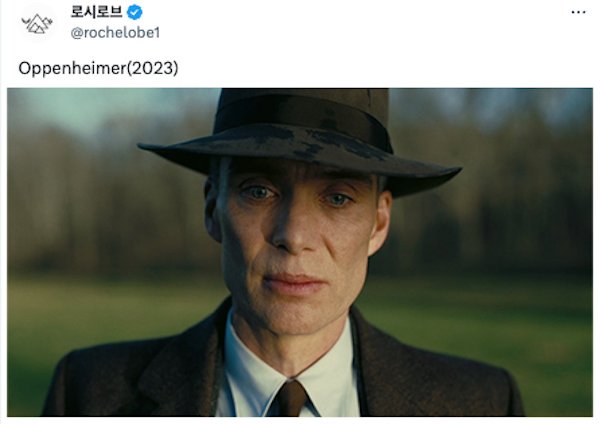Click the man's visible ear in the photo
Screen dimensions: 600x424
click(x=380, y=222)
